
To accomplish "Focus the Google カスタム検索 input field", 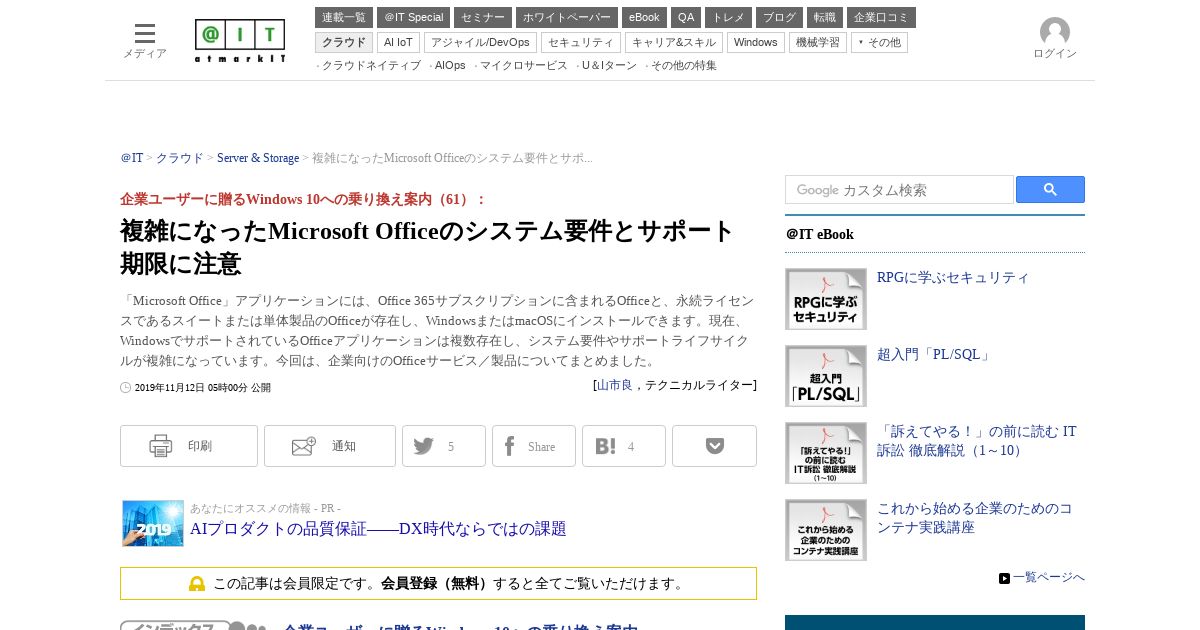I will (899, 190).
